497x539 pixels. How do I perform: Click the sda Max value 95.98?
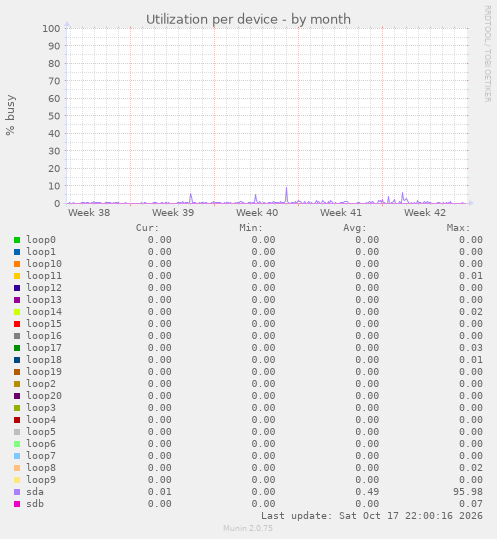tap(468, 492)
